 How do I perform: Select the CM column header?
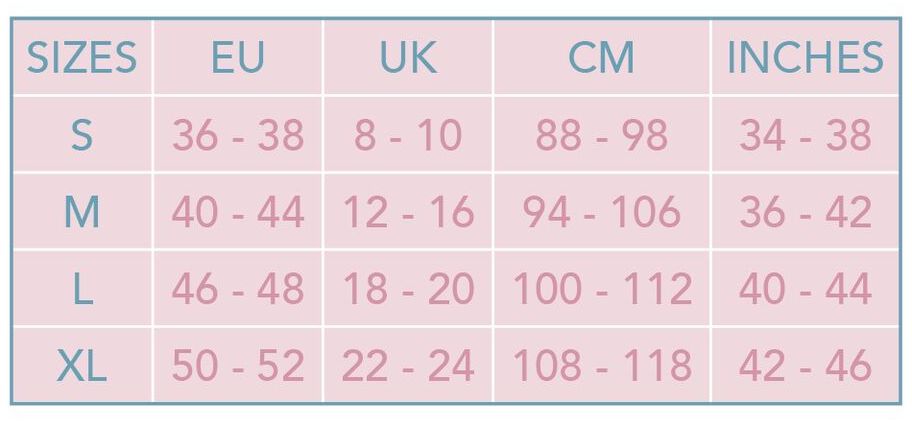pyautogui.click(x=601, y=58)
